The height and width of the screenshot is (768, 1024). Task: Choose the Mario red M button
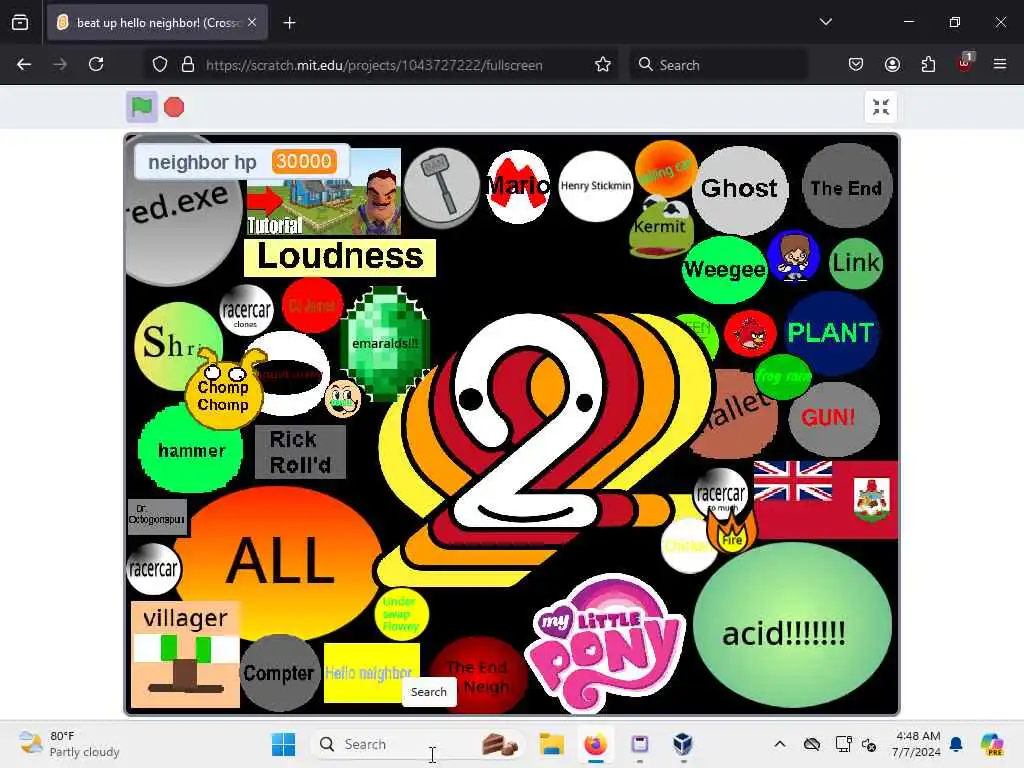(x=519, y=186)
